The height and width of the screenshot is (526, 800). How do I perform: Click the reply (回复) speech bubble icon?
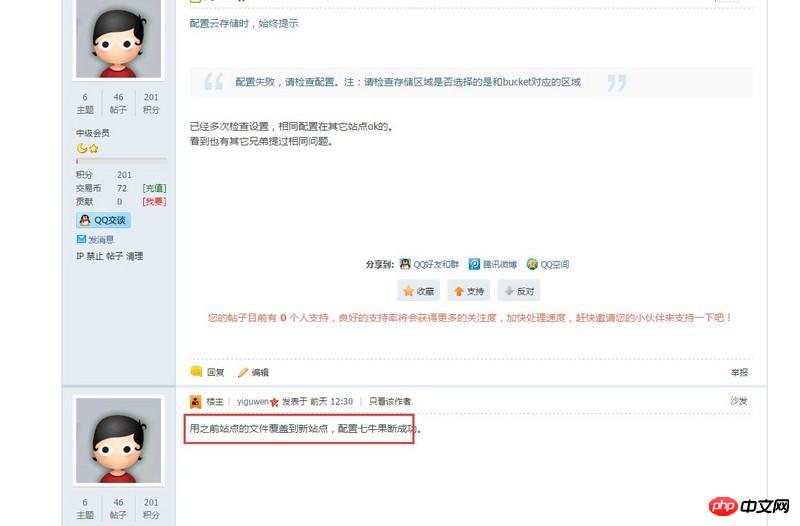[x=196, y=371]
